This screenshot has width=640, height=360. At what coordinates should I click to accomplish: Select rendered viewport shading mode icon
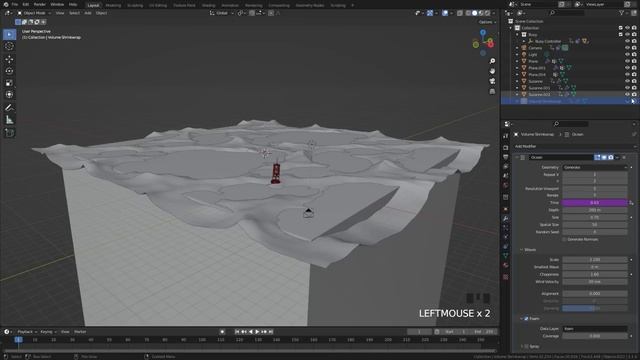(x=487, y=13)
